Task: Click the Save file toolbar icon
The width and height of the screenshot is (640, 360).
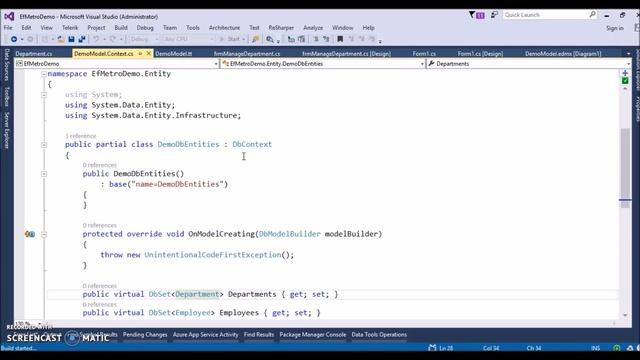Action: 71,39
